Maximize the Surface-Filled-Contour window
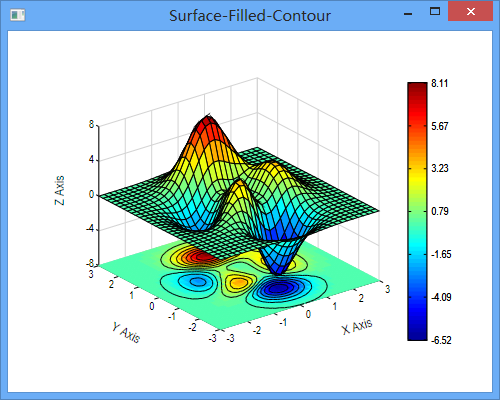The width and height of the screenshot is (500, 400). pos(435,12)
